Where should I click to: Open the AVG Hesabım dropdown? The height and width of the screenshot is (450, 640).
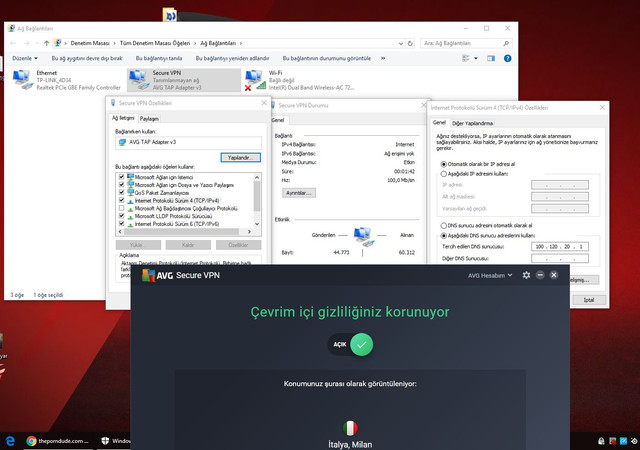coord(490,276)
